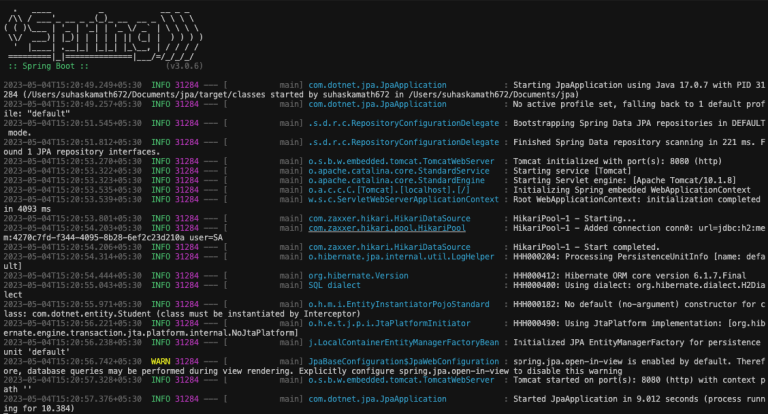Click the 'in 4093 ms' wrapped line

pyautogui.click(x=27, y=209)
